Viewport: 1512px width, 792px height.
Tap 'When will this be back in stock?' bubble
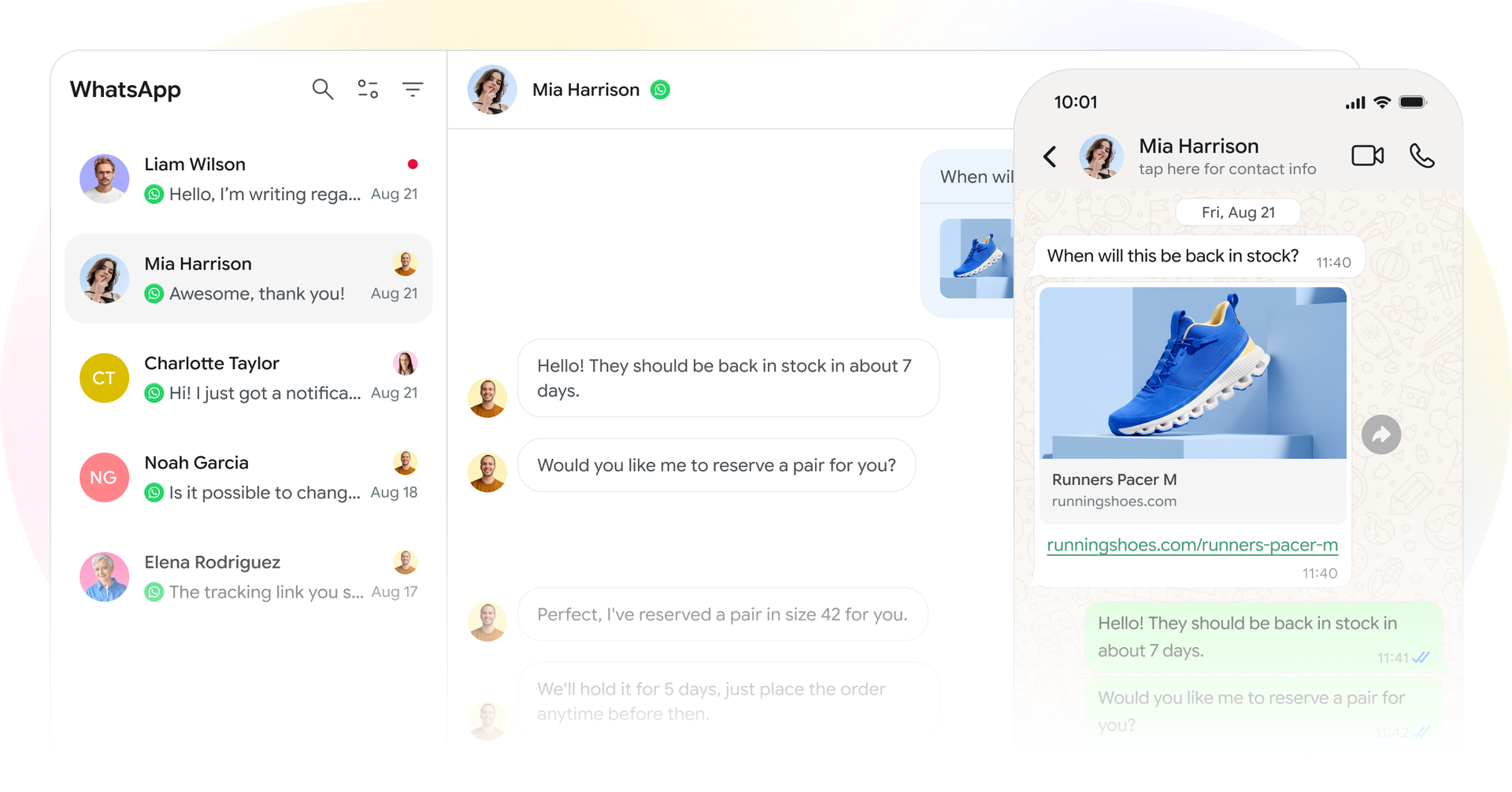click(1199, 256)
